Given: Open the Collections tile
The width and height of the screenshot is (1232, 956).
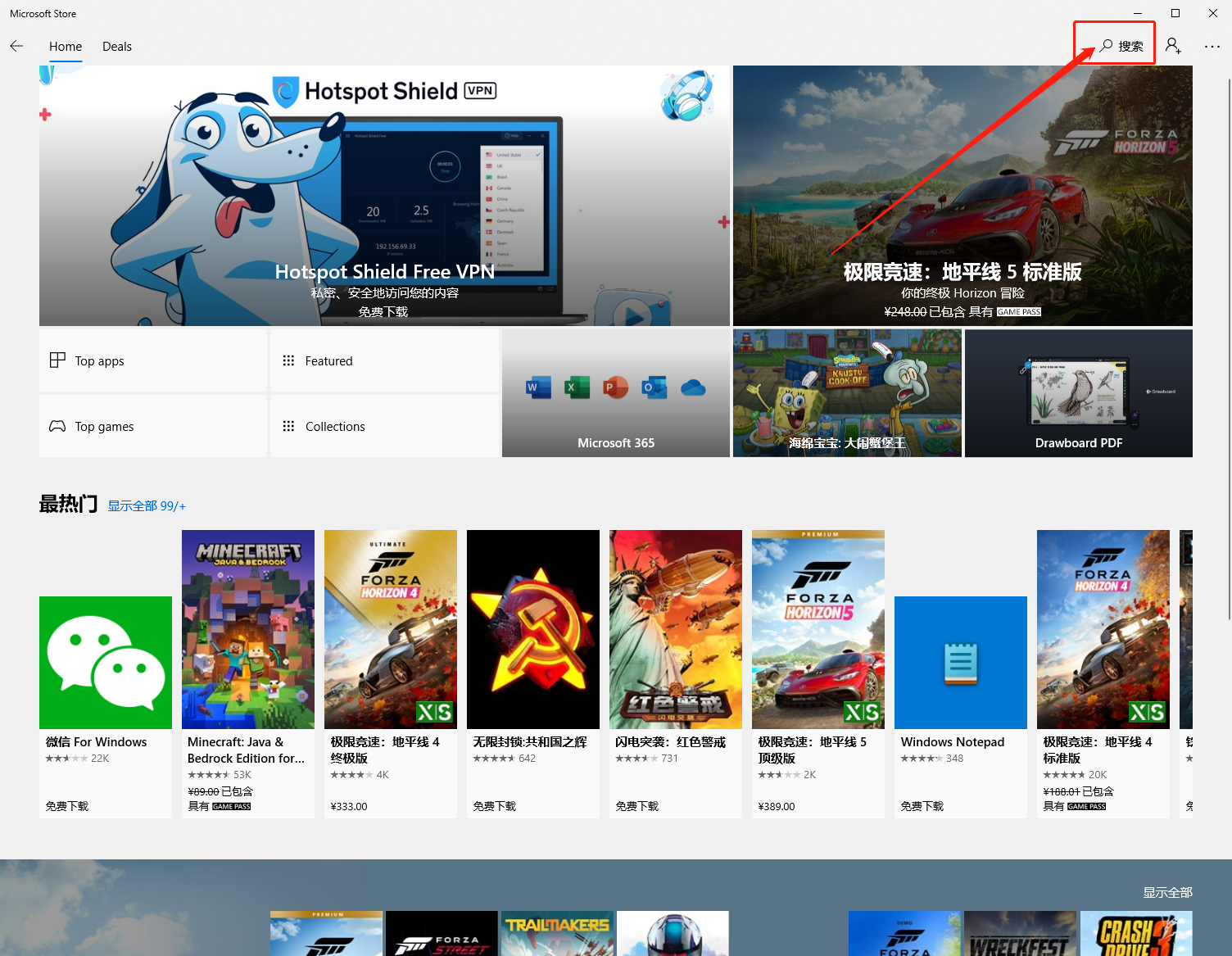Looking at the screenshot, I should point(384,426).
